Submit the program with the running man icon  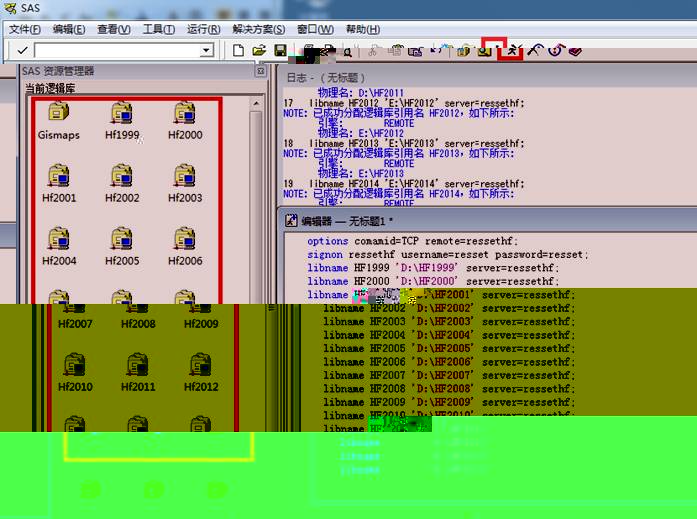click(x=513, y=51)
